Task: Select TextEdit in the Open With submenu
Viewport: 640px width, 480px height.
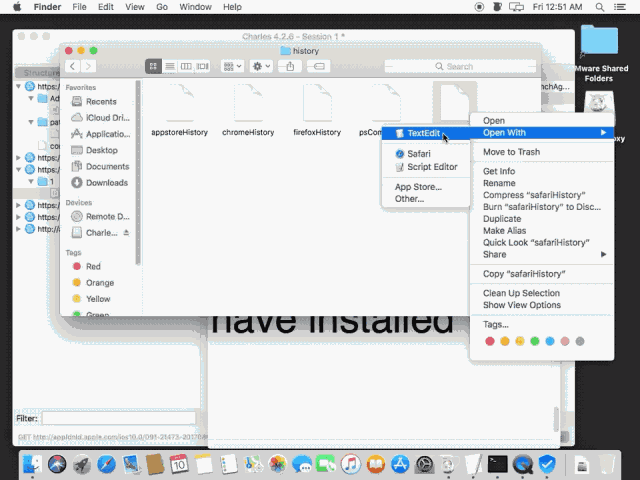Action: pyautogui.click(x=423, y=133)
